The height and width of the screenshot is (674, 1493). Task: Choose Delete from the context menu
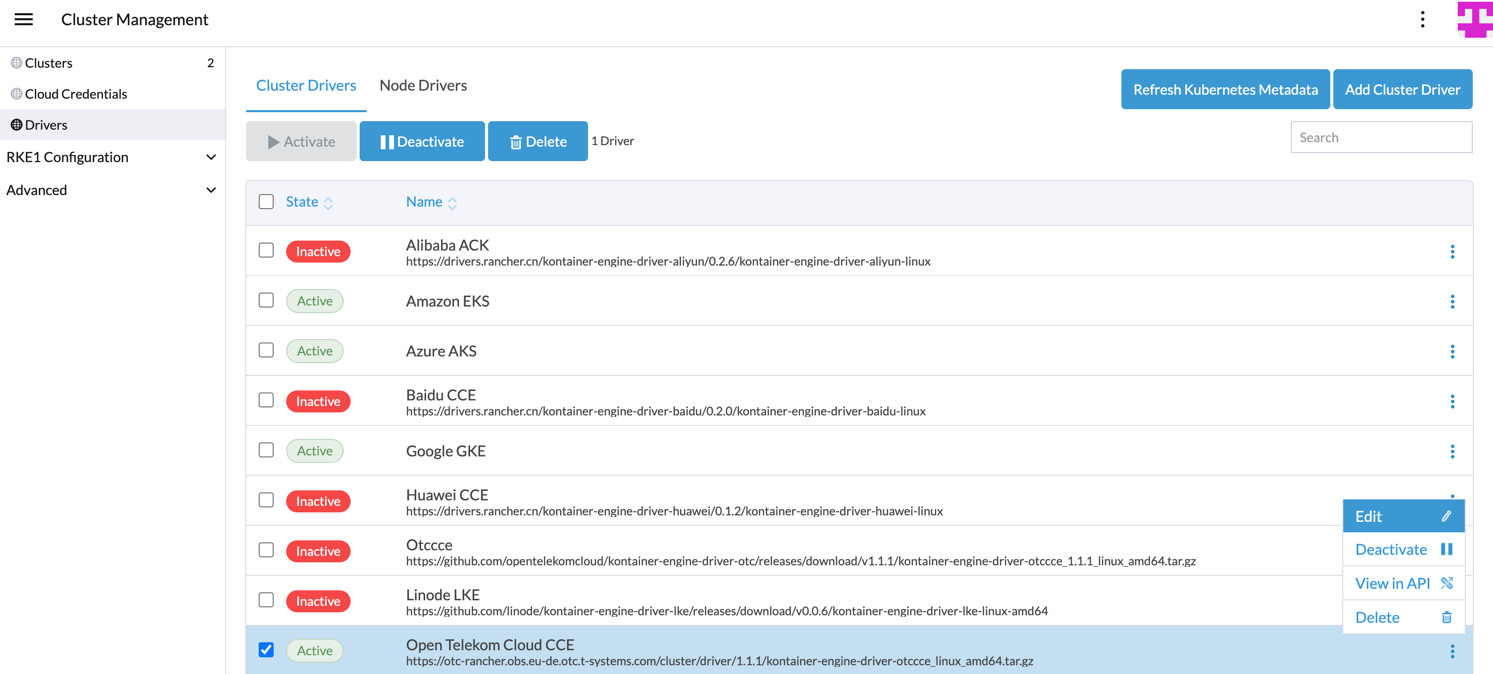pyautogui.click(x=1403, y=617)
